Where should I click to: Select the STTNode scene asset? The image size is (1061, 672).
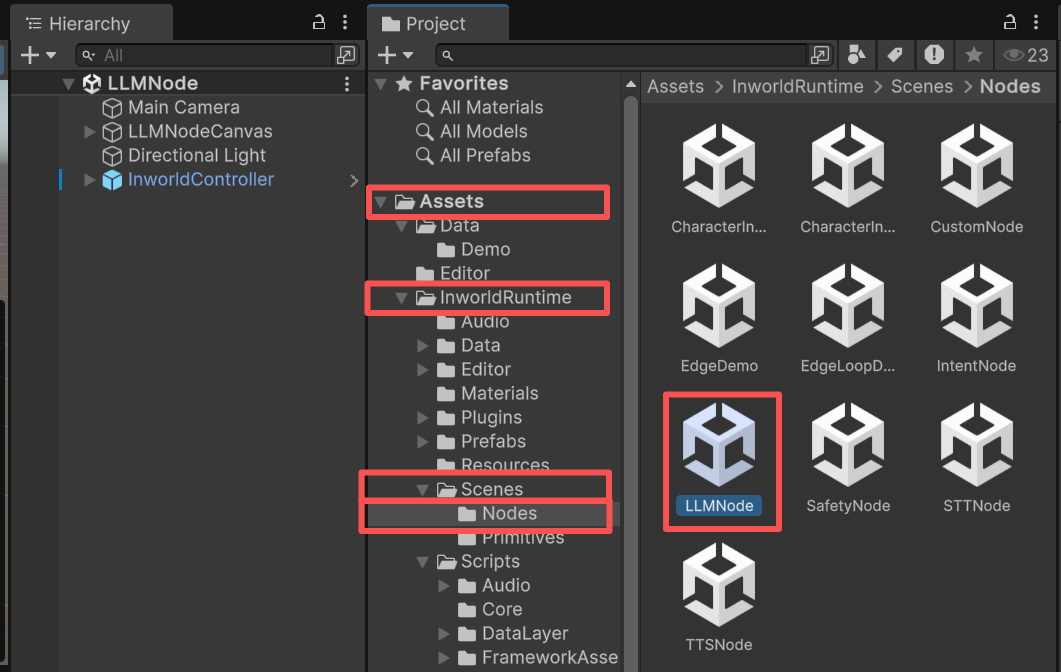point(976,459)
